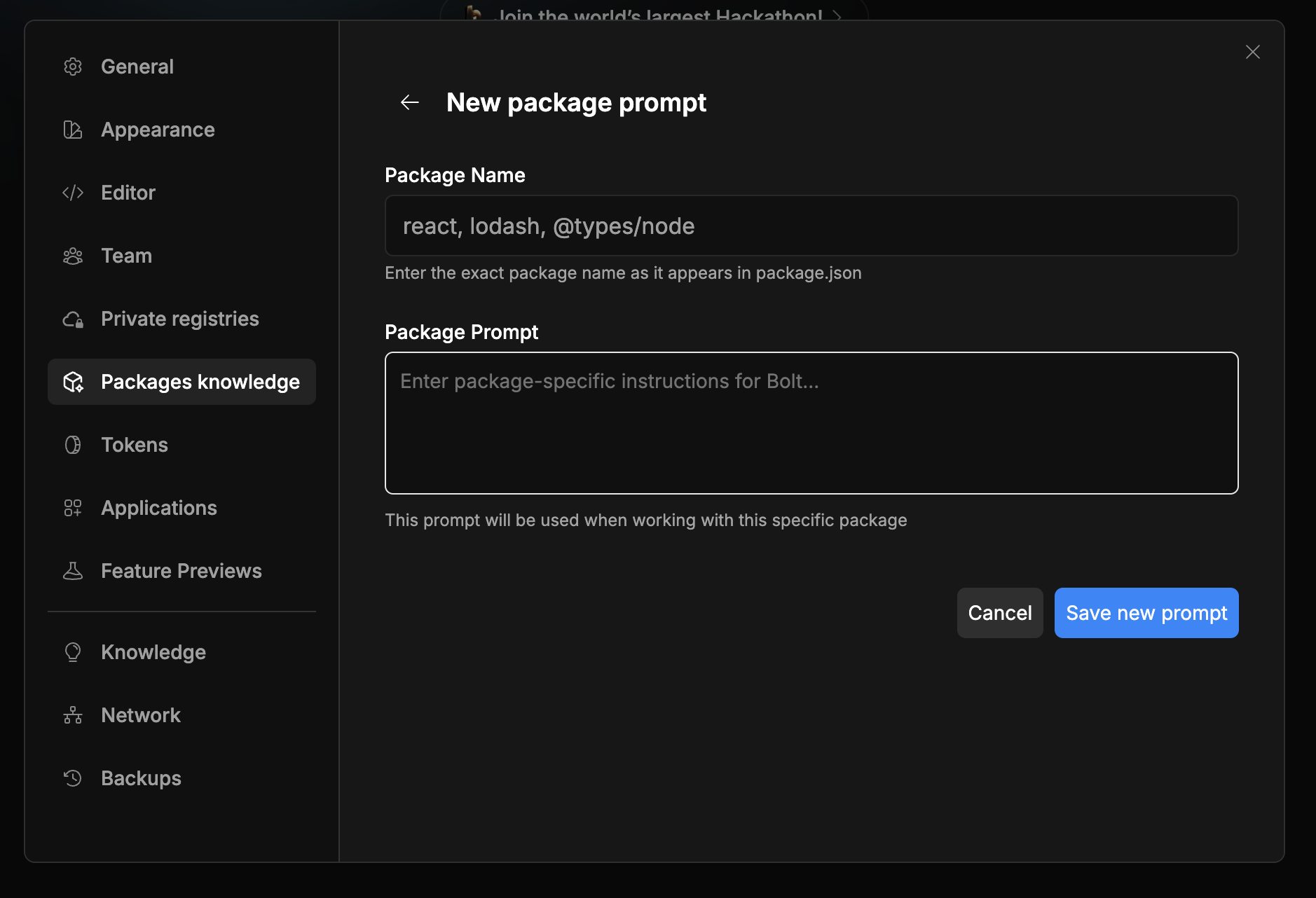Click the Private registries cloud lock icon
This screenshot has width=1316, height=898.
[73, 318]
